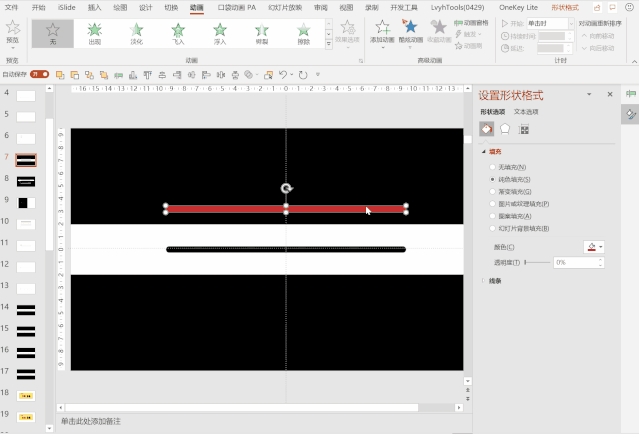Screen dimensions: 639x434
Task: Open Fill & Line paint bucket tab
Action: point(487,129)
